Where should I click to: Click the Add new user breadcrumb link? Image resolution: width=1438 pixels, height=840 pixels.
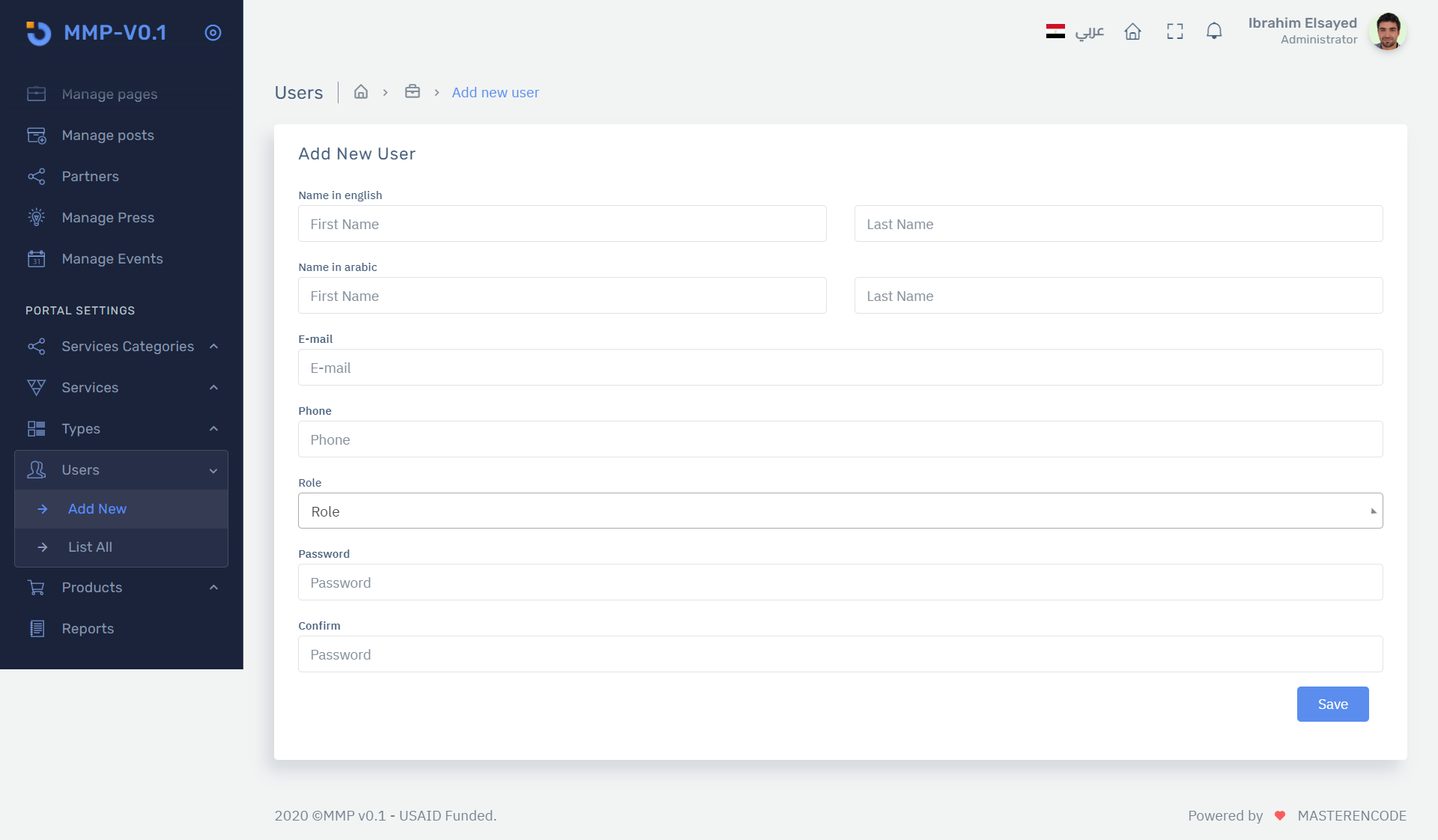click(495, 93)
